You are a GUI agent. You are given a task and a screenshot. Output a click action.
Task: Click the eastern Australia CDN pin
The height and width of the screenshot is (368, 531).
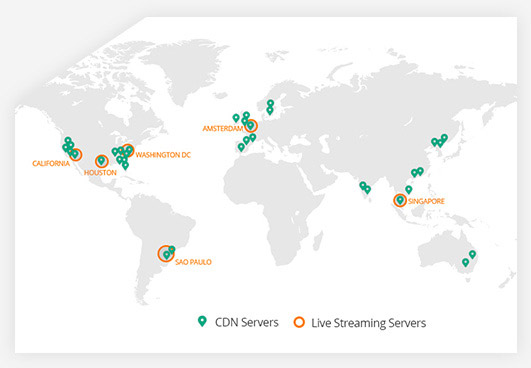(472, 254)
